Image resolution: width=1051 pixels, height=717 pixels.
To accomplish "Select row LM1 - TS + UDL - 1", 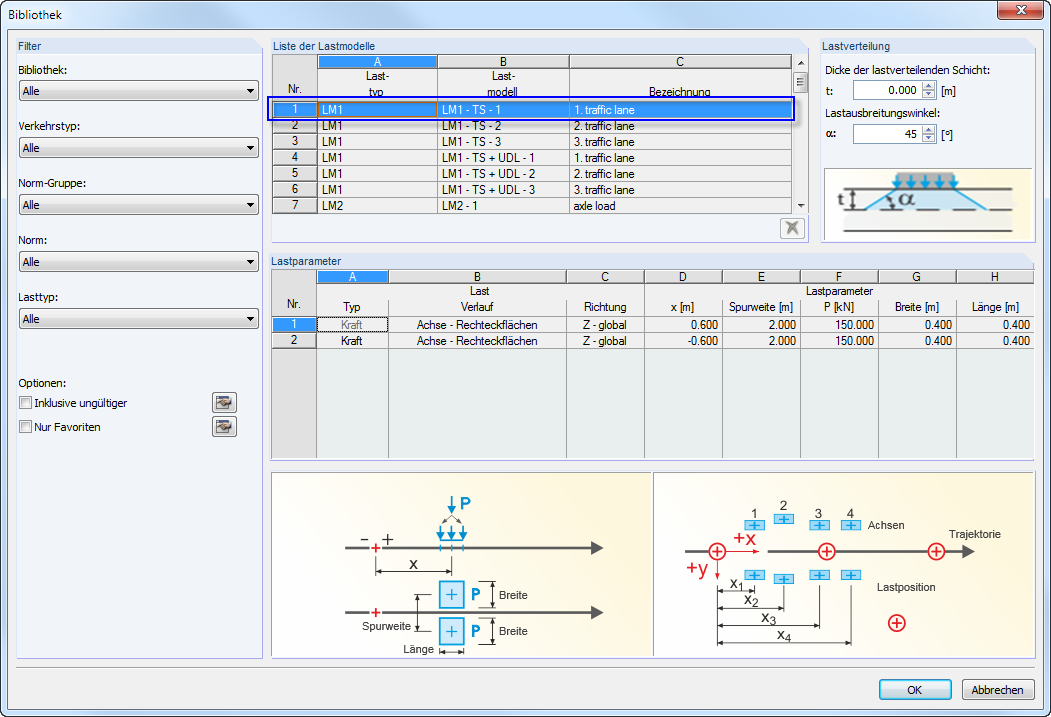I will click(532, 158).
